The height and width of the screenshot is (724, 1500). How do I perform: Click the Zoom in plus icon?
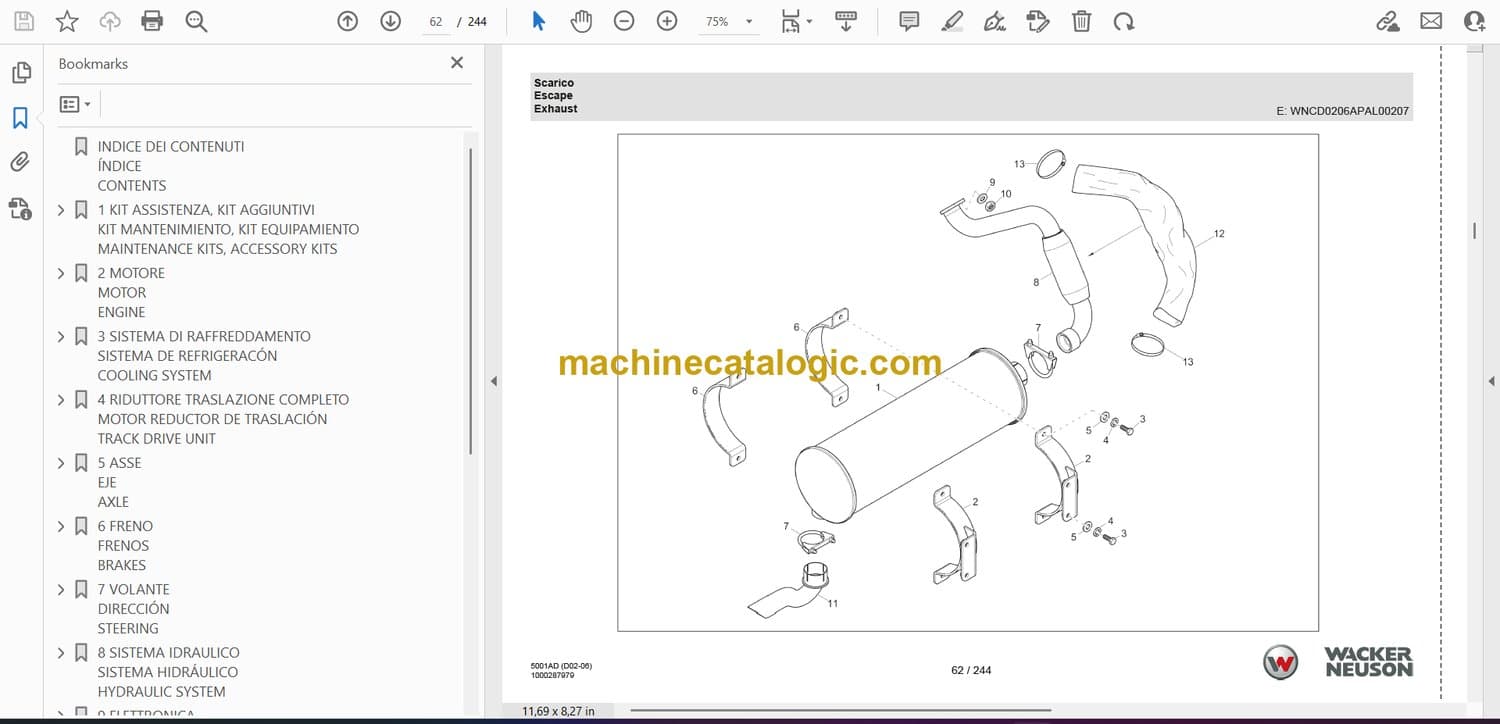click(667, 21)
